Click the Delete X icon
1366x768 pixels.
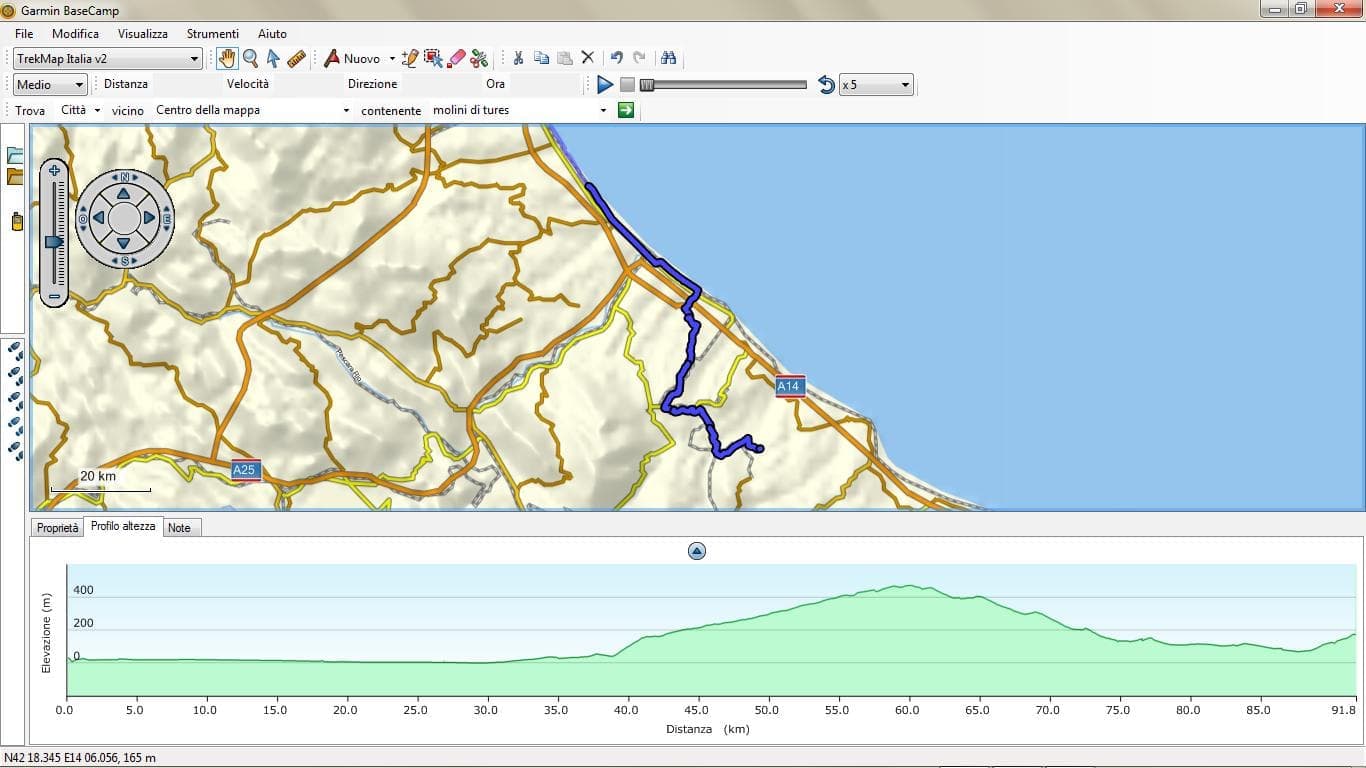(588, 58)
